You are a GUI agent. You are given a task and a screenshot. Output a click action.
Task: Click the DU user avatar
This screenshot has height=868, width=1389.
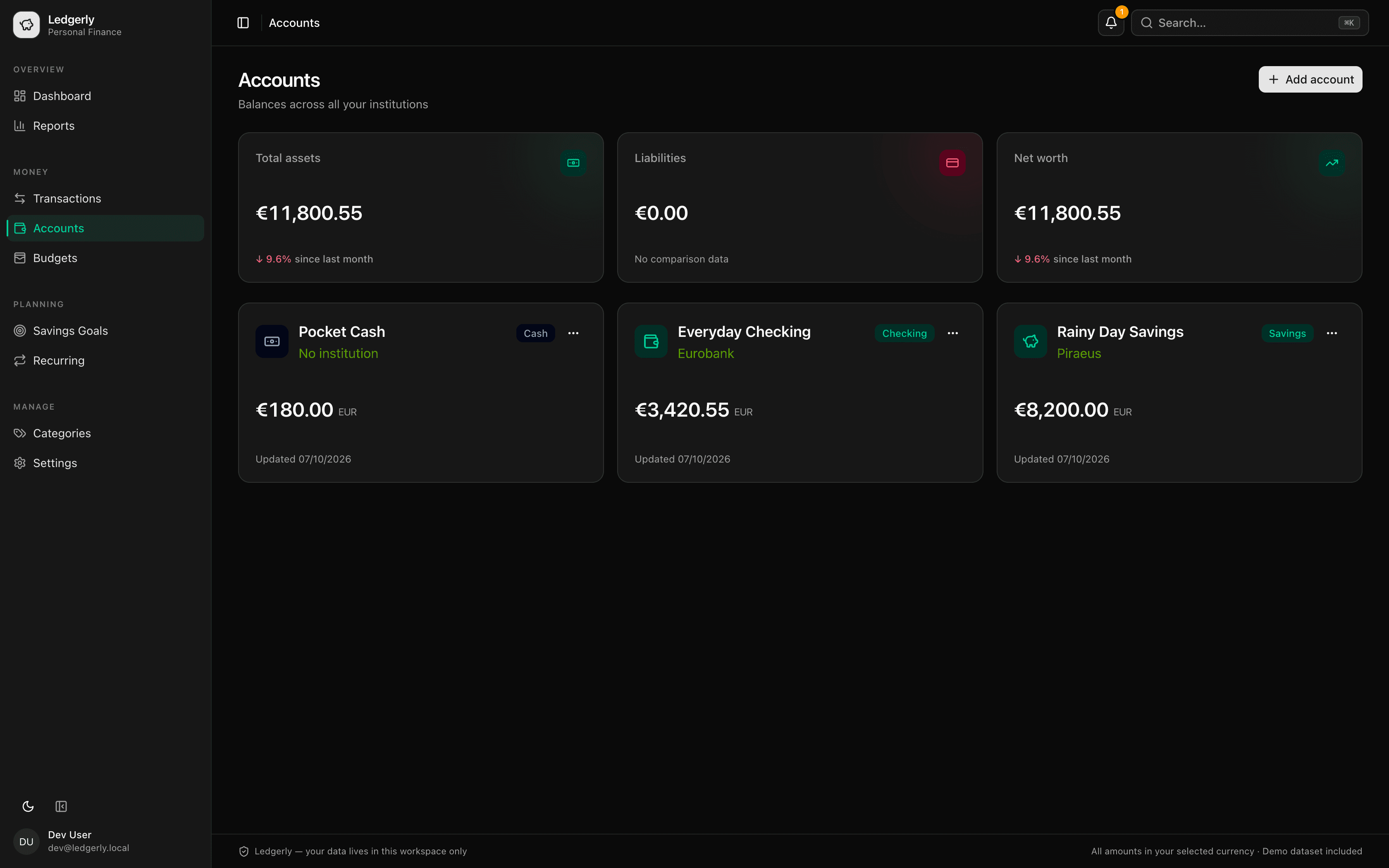click(x=26, y=841)
